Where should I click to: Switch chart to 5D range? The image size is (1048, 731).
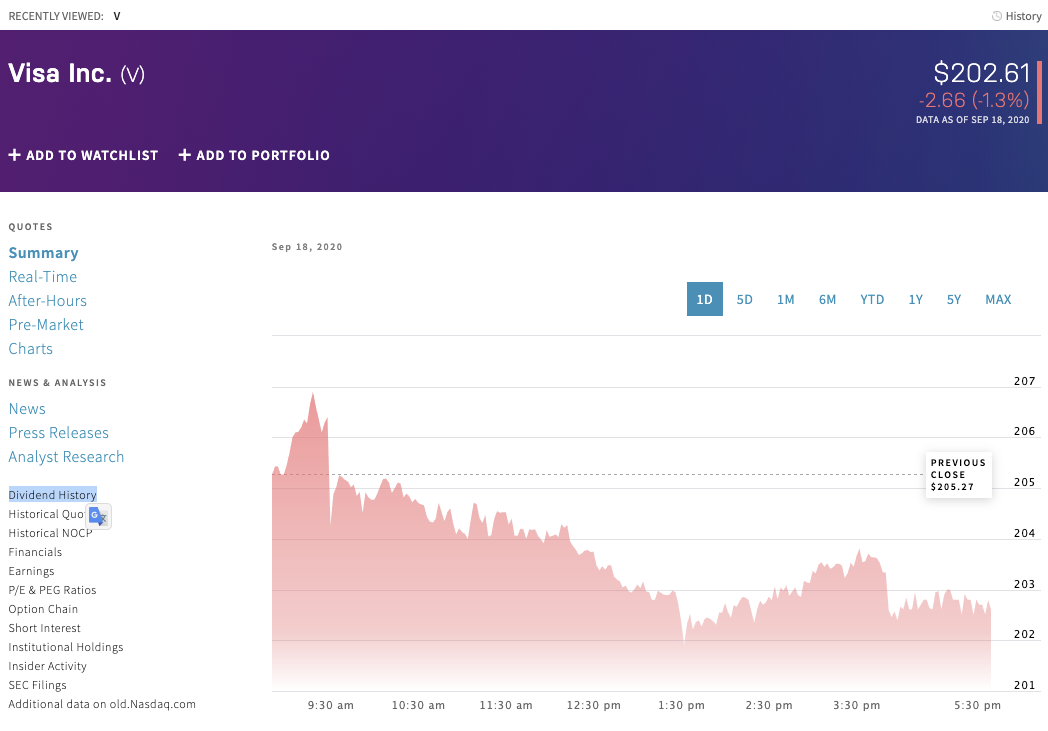point(745,299)
